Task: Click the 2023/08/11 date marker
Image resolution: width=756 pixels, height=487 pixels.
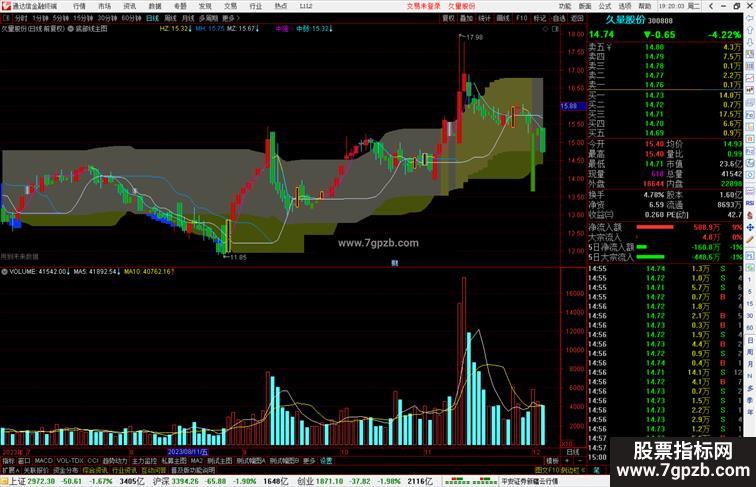Action: pos(188,452)
